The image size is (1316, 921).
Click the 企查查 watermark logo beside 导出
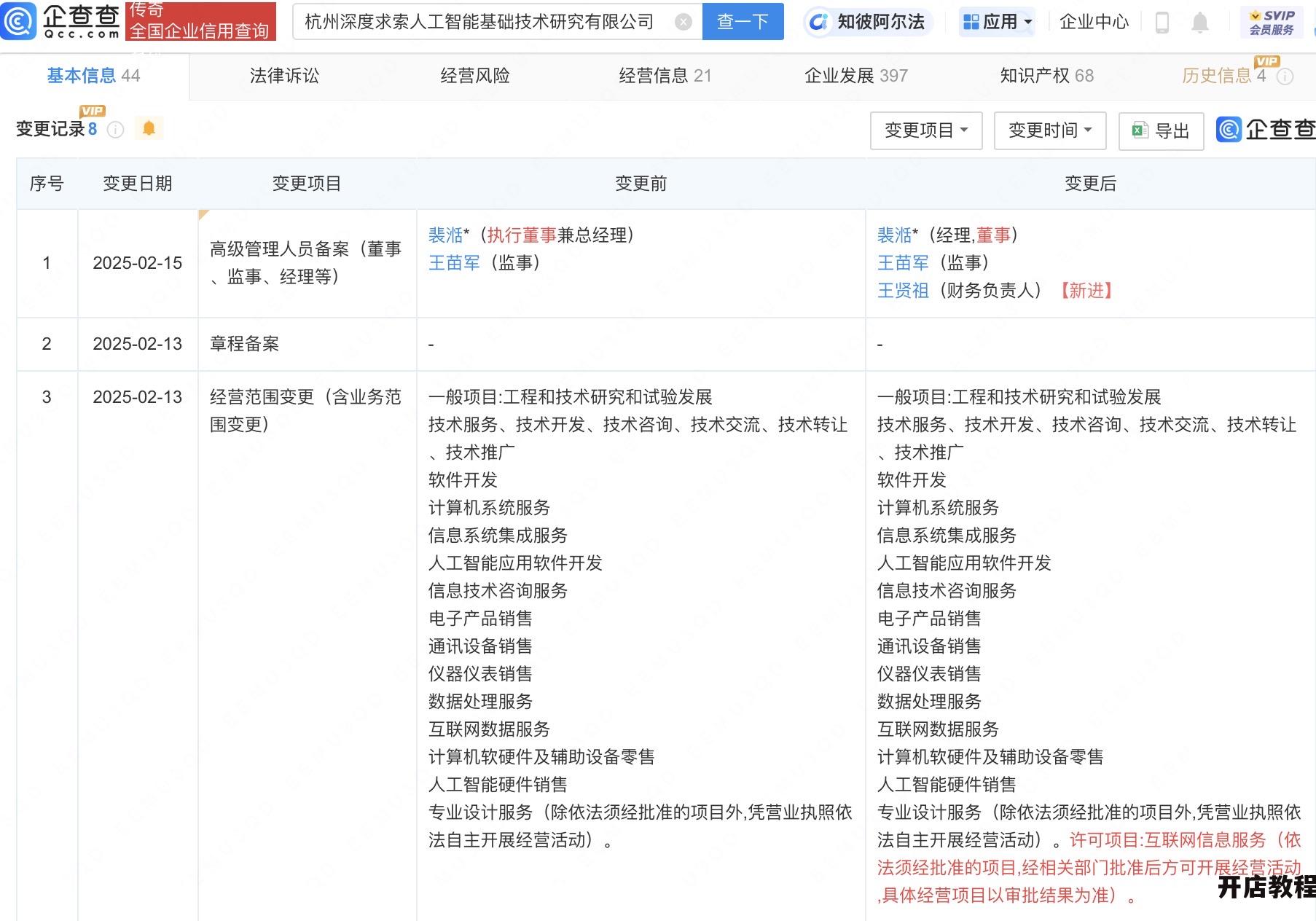coord(1266,130)
